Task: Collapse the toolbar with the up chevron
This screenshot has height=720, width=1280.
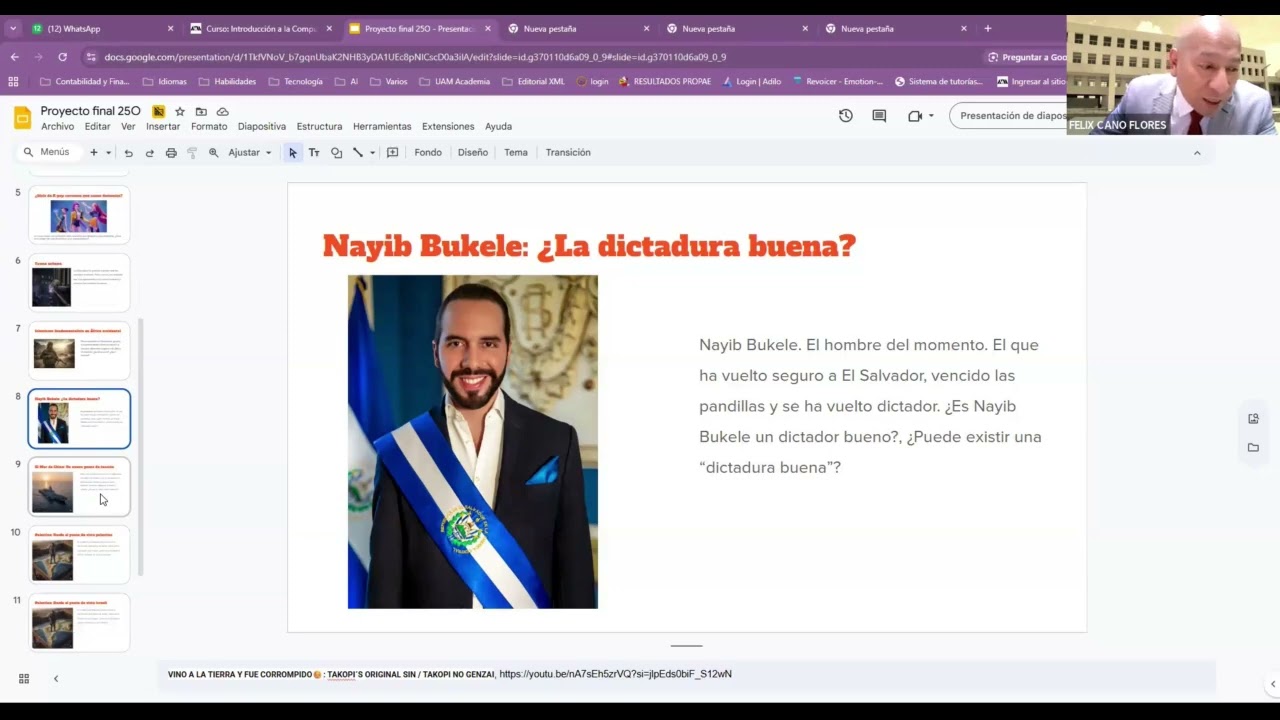Action: tap(1197, 153)
